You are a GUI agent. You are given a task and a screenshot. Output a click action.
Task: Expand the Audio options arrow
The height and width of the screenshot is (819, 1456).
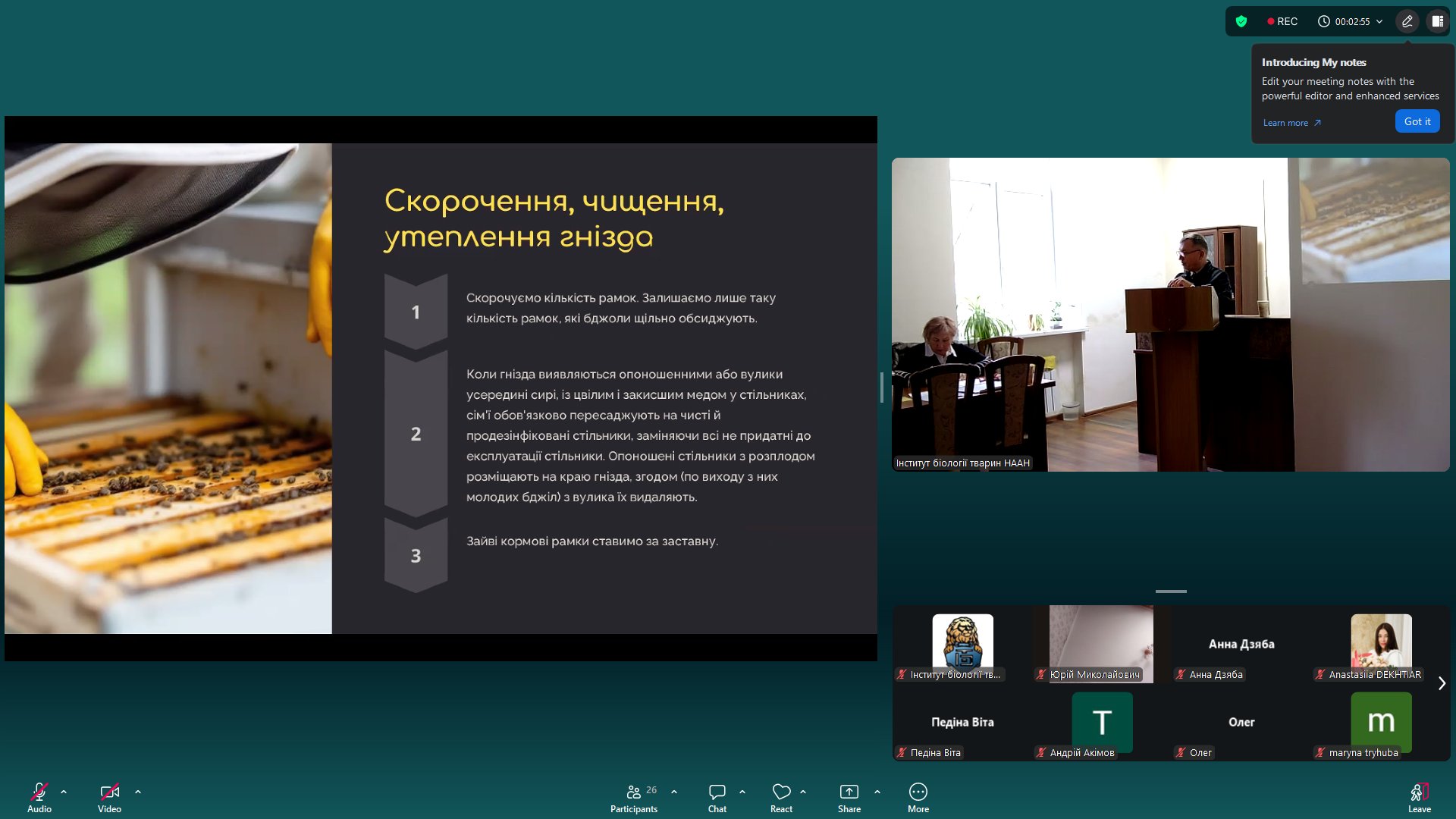pos(64,792)
